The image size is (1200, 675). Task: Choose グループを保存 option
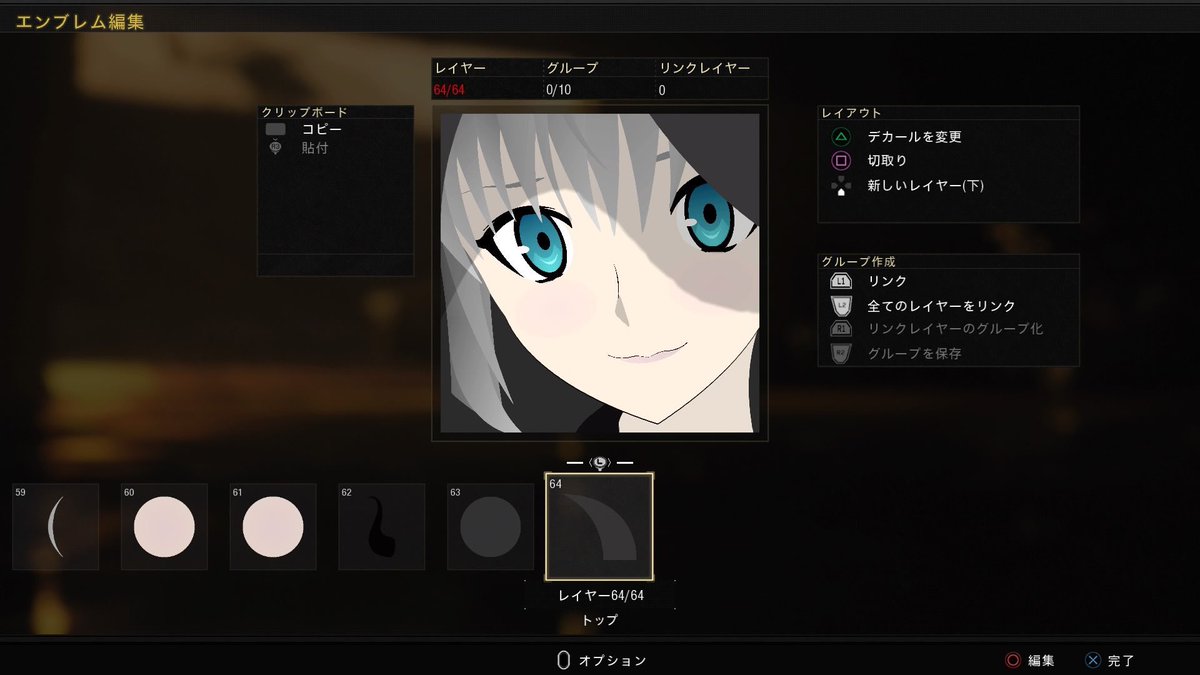(915, 353)
